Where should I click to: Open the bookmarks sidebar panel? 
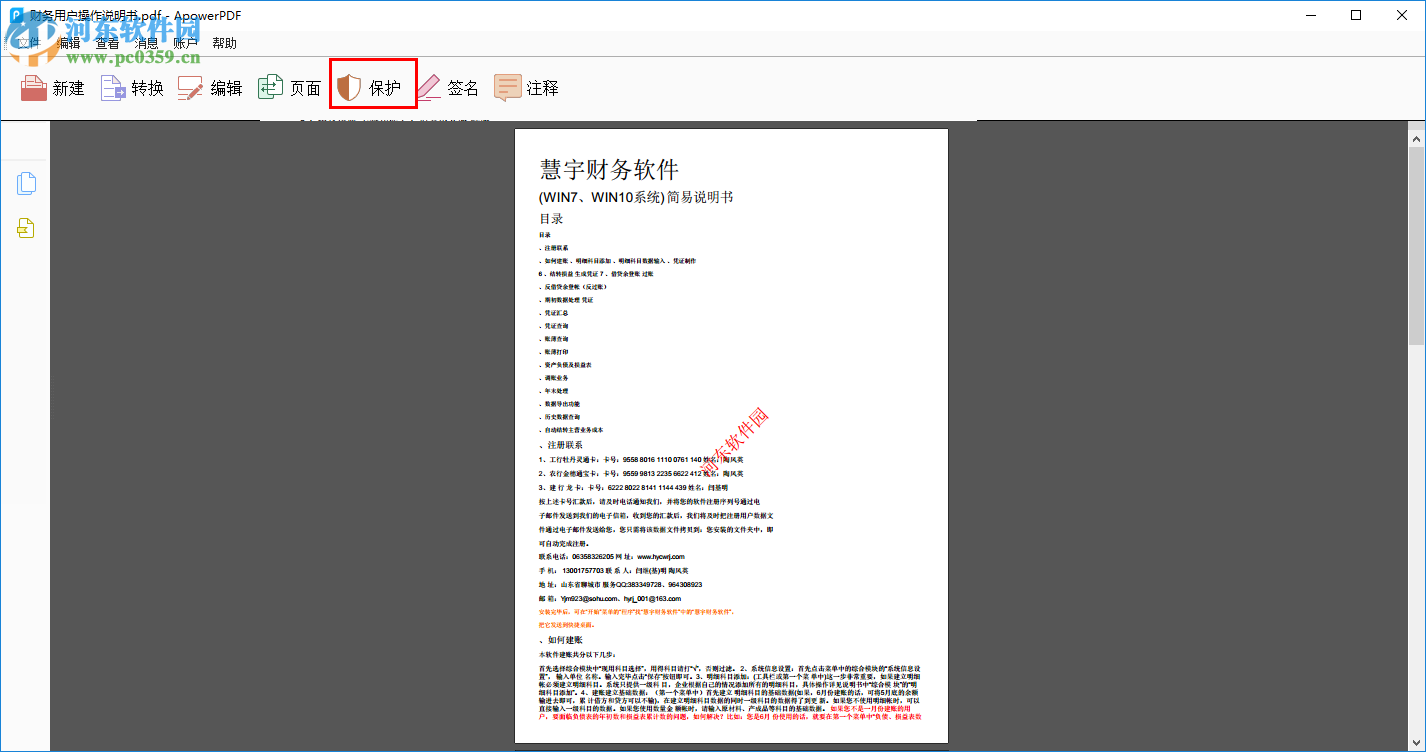click(26, 228)
